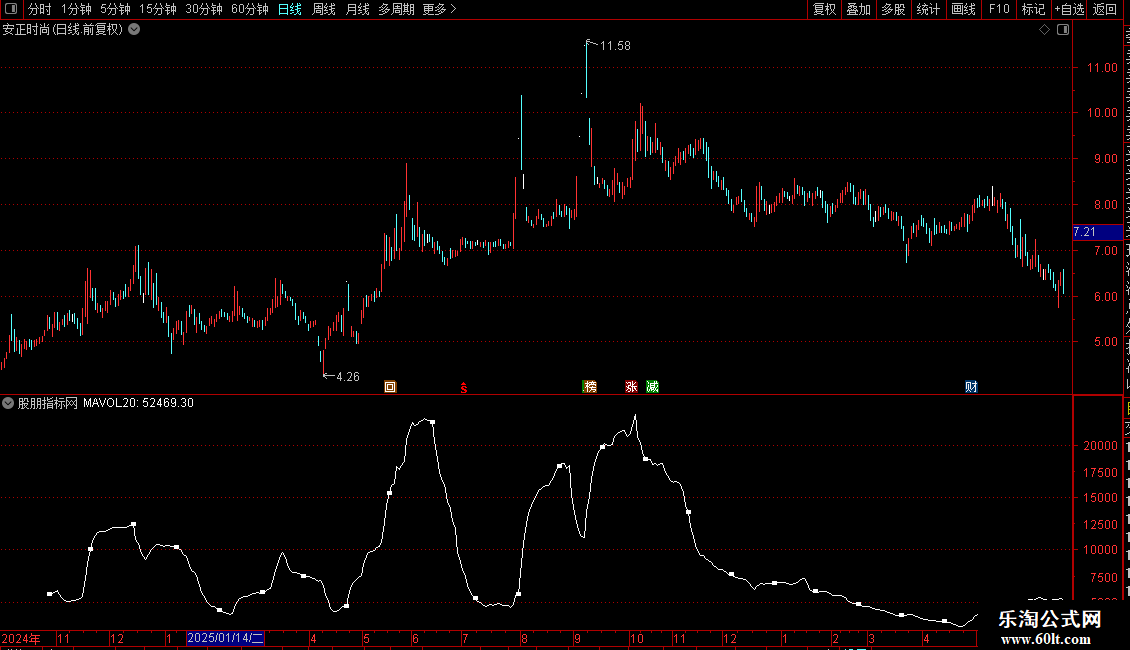Expand the 更多 periods menu

tap(439, 9)
